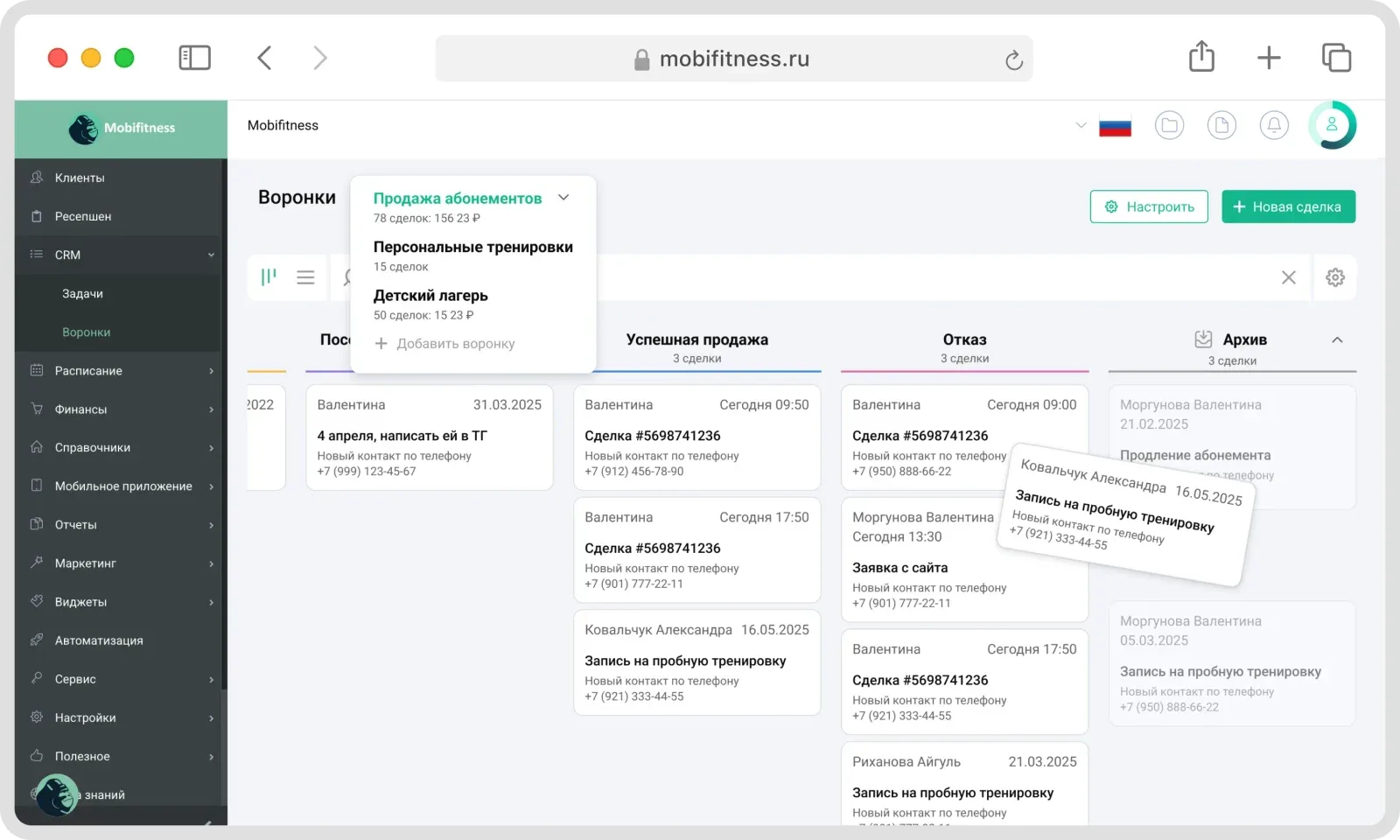Image resolution: width=1400 pixels, height=840 pixels.
Task: Click the Мобильное приложение phone icon
Action: [37, 486]
